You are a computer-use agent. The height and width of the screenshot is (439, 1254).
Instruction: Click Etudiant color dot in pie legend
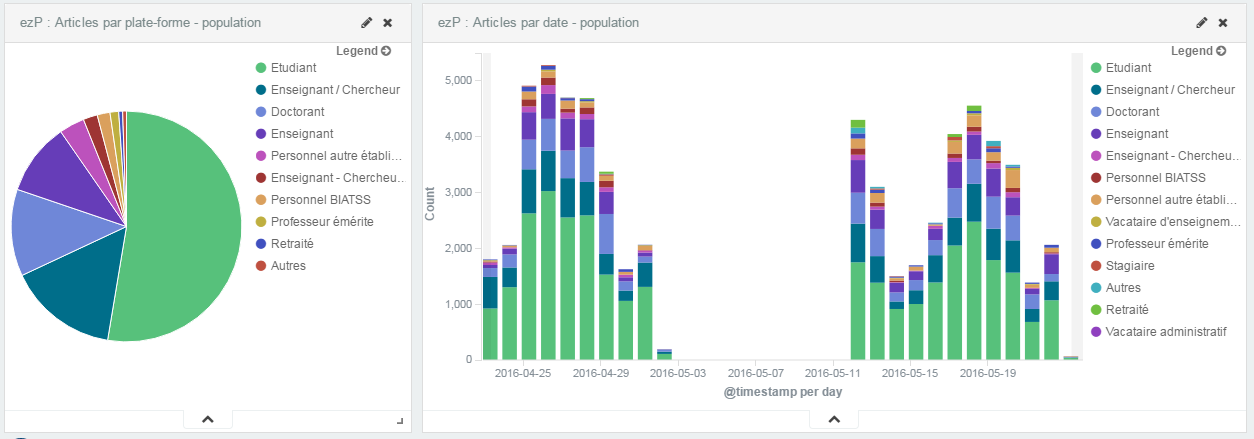tap(262, 68)
